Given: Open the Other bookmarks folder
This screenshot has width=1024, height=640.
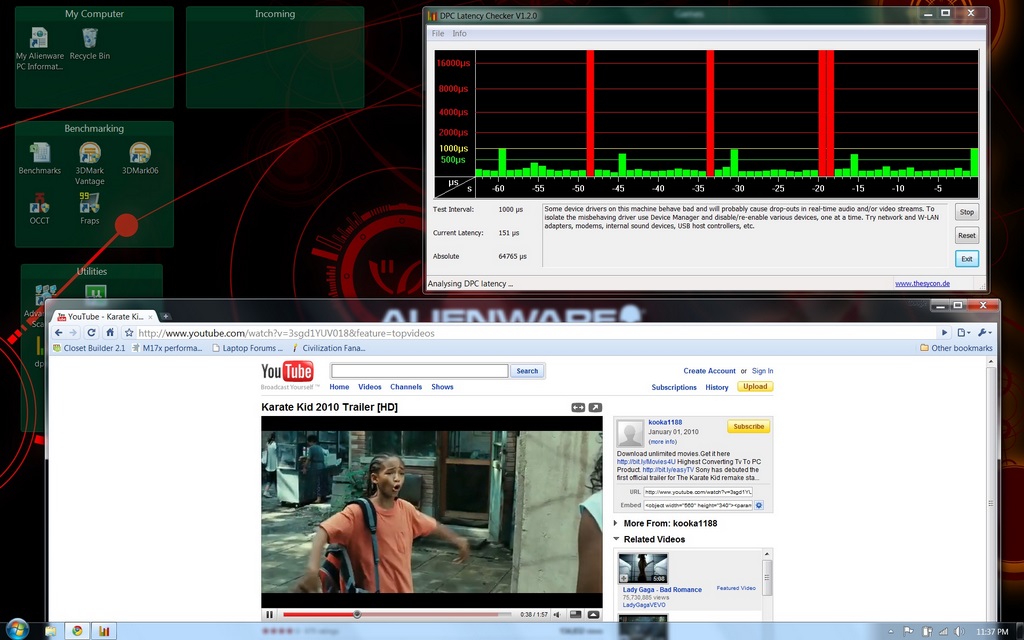Looking at the screenshot, I should click(x=956, y=348).
